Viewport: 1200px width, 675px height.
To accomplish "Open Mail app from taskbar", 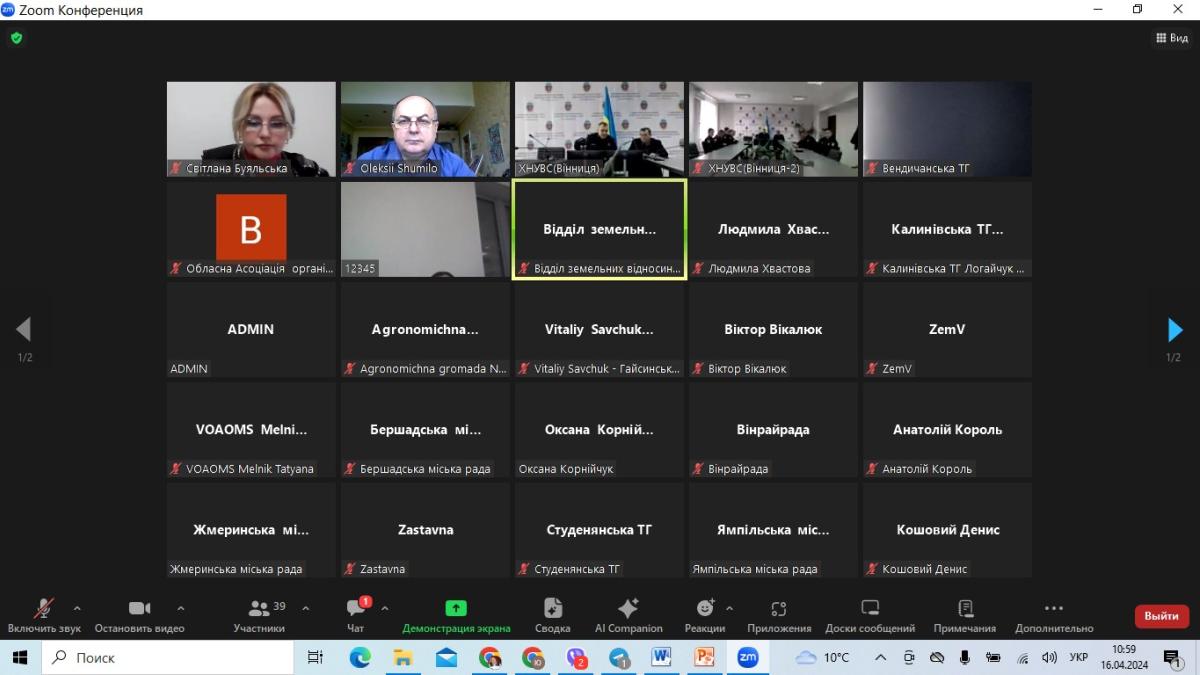I will coord(446,657).
